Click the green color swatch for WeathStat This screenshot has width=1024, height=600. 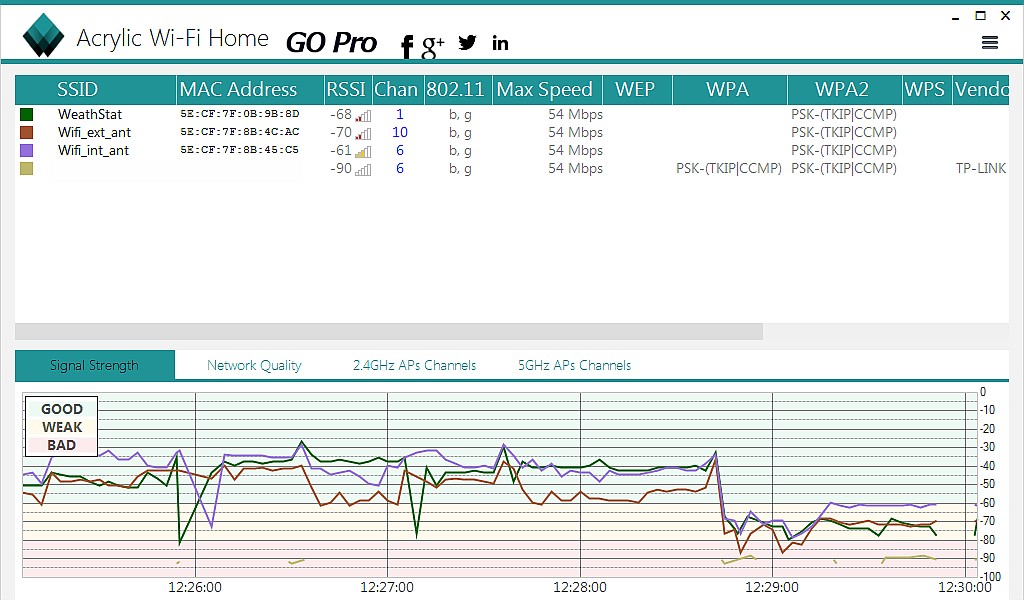click(27, 114)
